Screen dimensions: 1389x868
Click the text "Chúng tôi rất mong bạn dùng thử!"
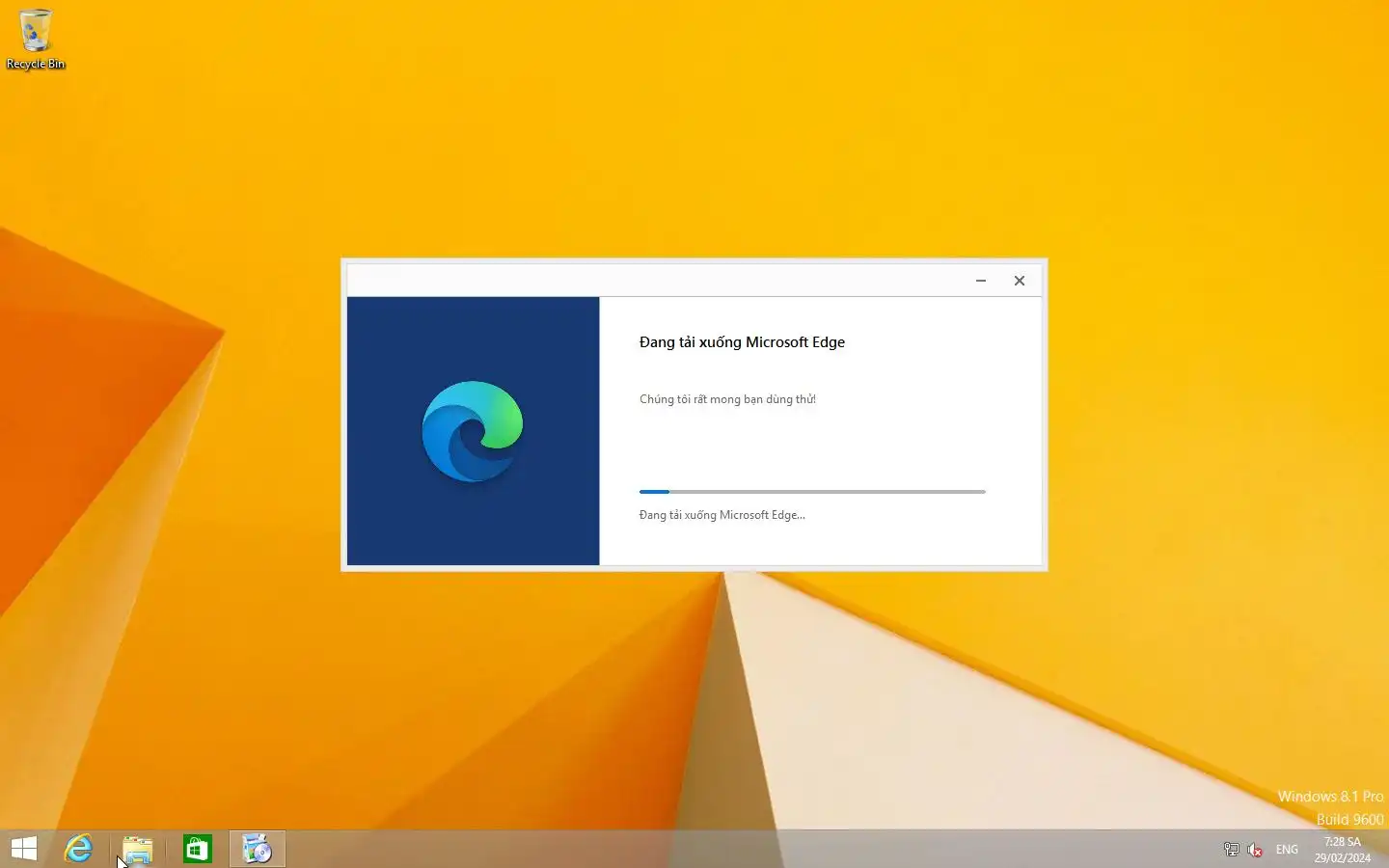pos(727,399)
